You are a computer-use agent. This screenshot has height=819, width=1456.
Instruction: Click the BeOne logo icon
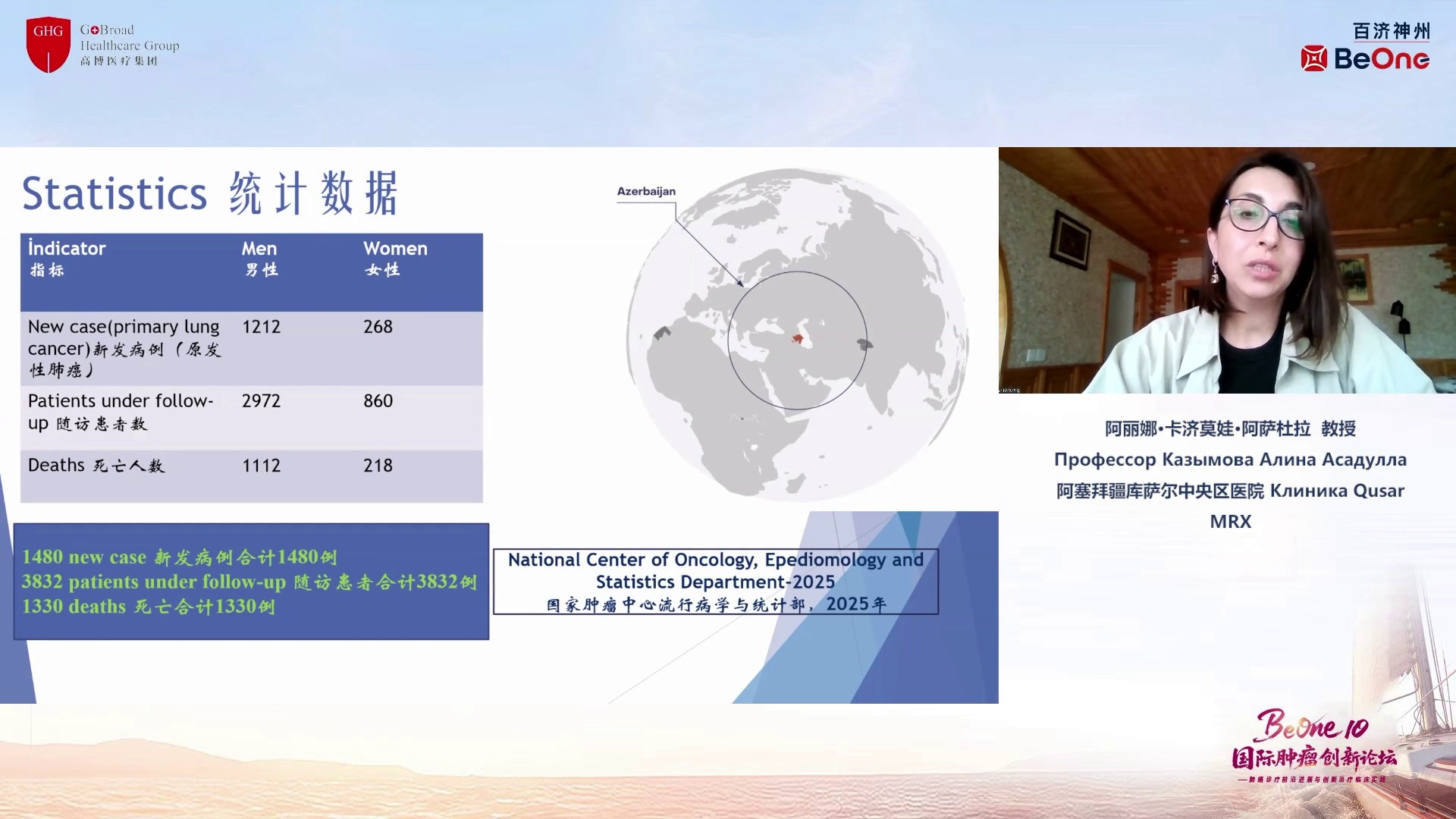tap(1314, 58)
